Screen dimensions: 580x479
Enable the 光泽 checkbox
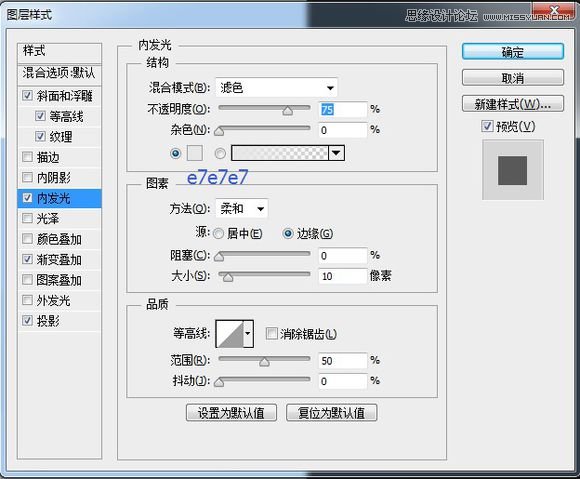(x=27, y=218)
